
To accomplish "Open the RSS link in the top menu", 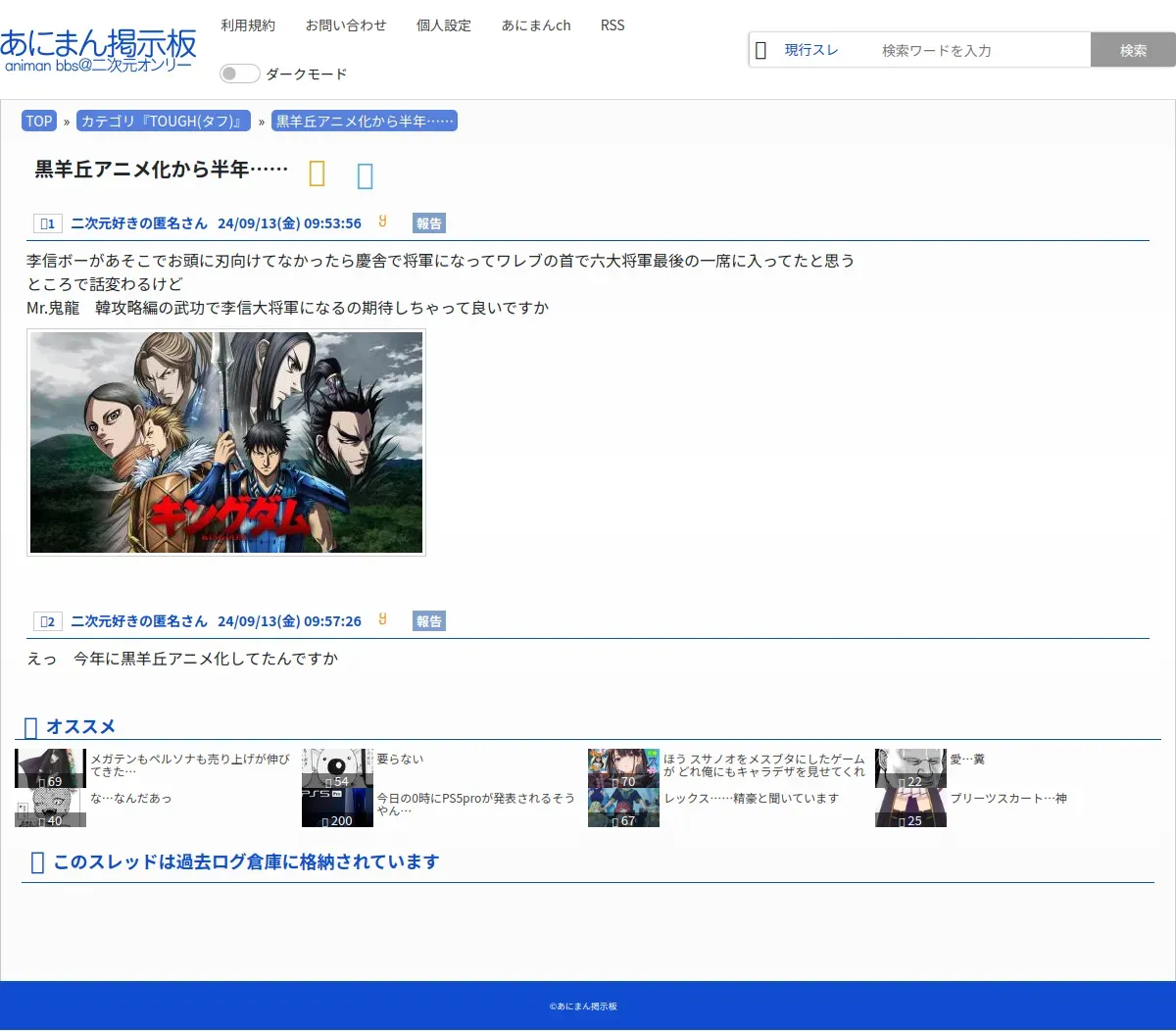I will click(x=612, y=25).
